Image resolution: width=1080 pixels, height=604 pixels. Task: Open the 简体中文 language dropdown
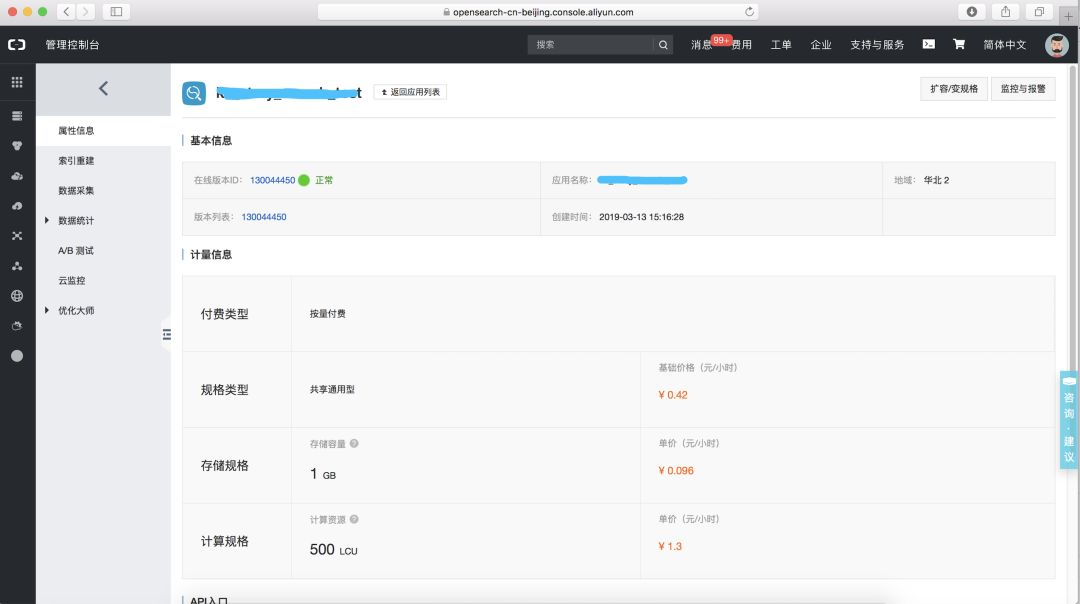point(1004,45)
